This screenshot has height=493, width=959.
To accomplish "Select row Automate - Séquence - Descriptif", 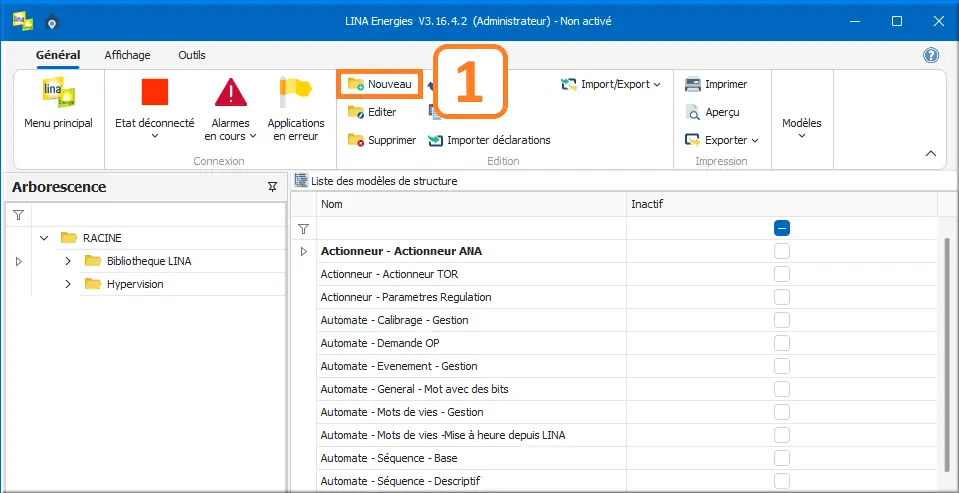I will 472,481.
